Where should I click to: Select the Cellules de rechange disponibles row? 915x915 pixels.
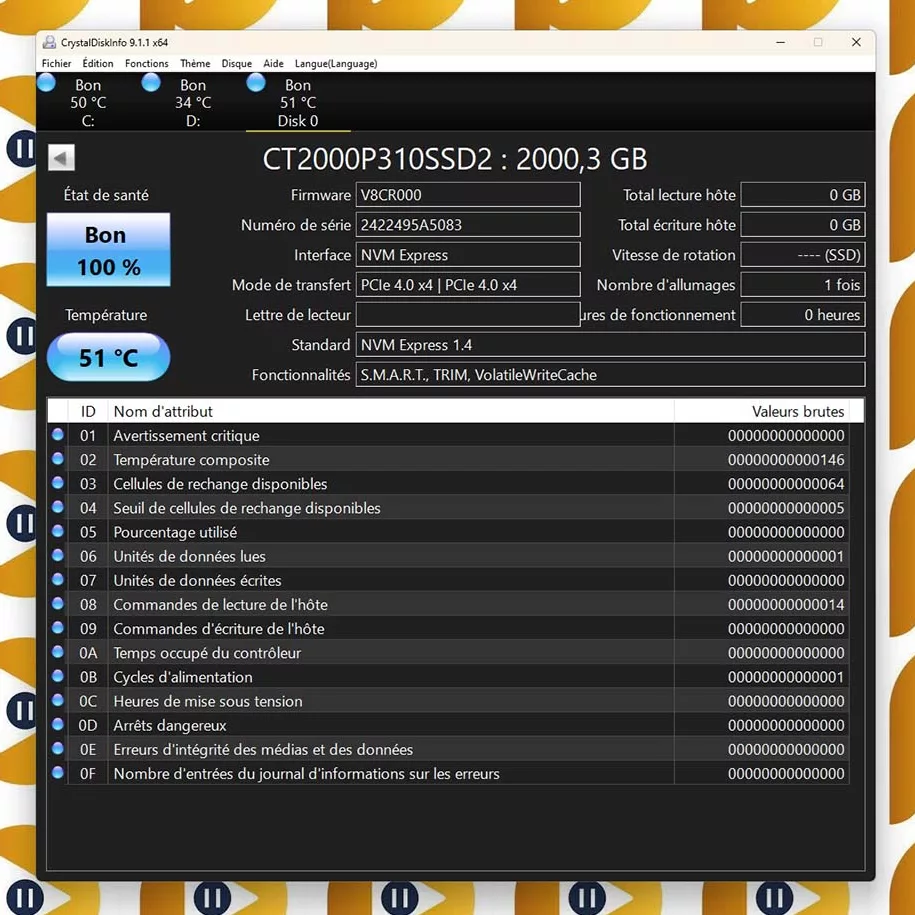pyautogui.click(x=448, y=484)
